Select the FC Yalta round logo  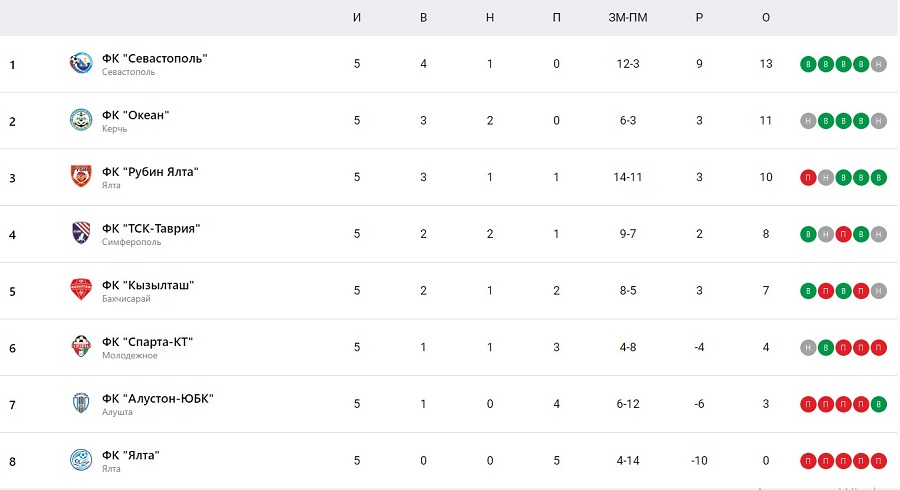click(81, 460)
